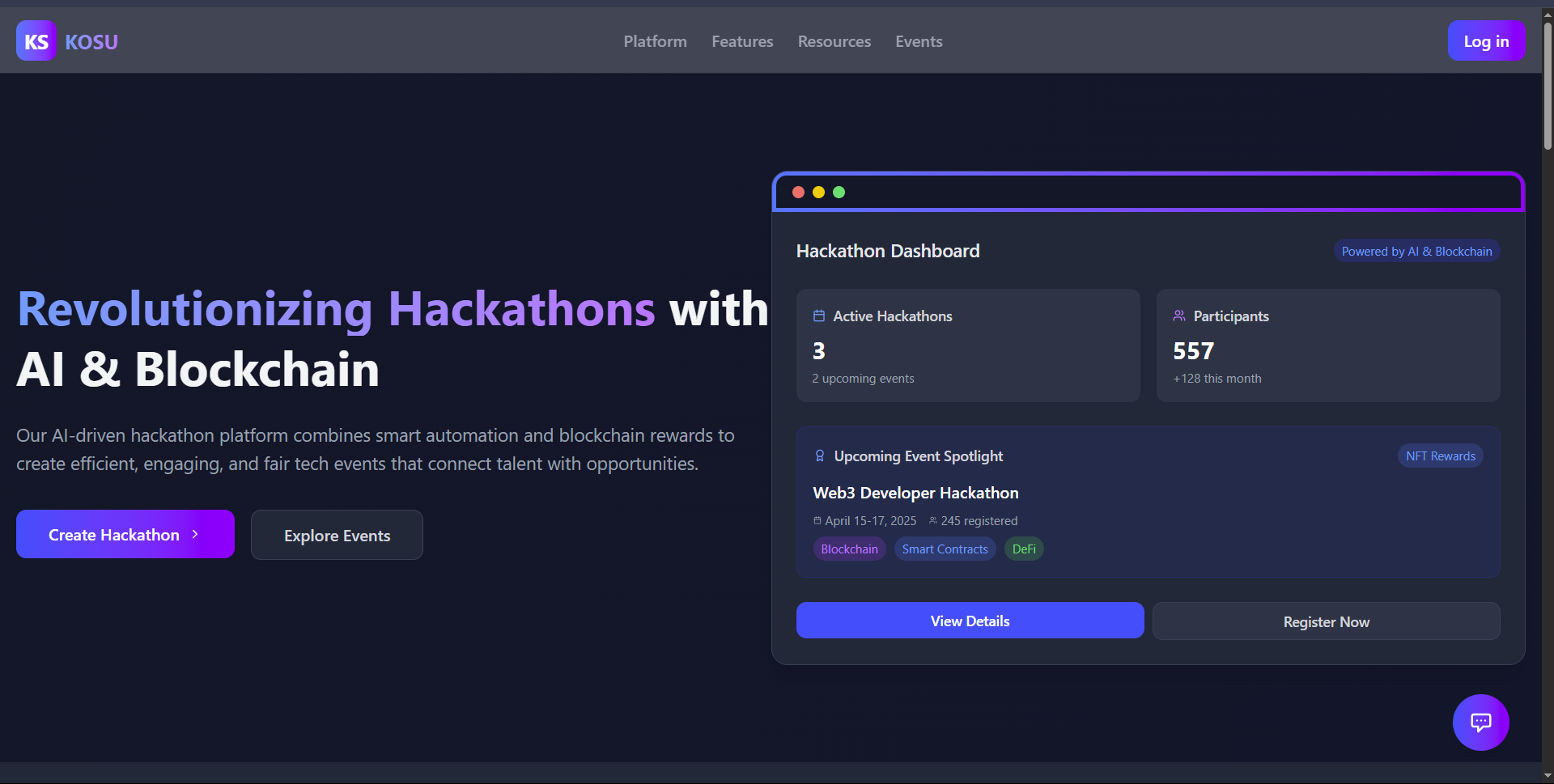This screenshot has width=1554, height=784.
Task: Click the red dot in mock window bar
Action: point(798,193)
